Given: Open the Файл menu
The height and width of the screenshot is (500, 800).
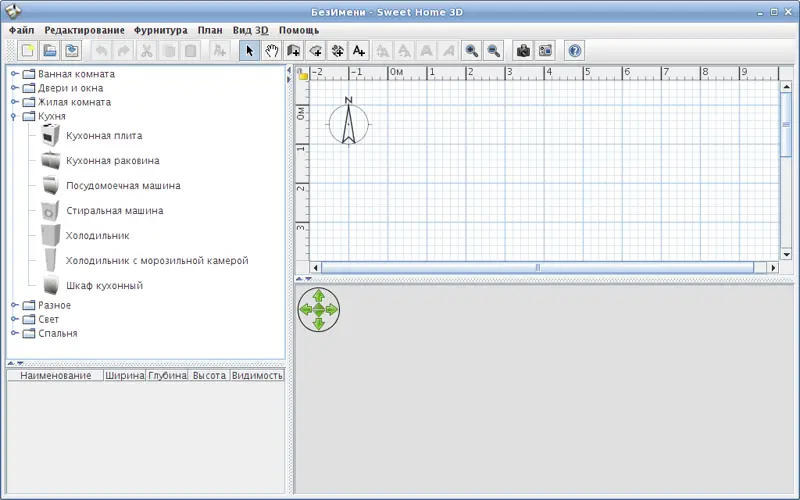Looking at the screenshot, I should (21, 30).
